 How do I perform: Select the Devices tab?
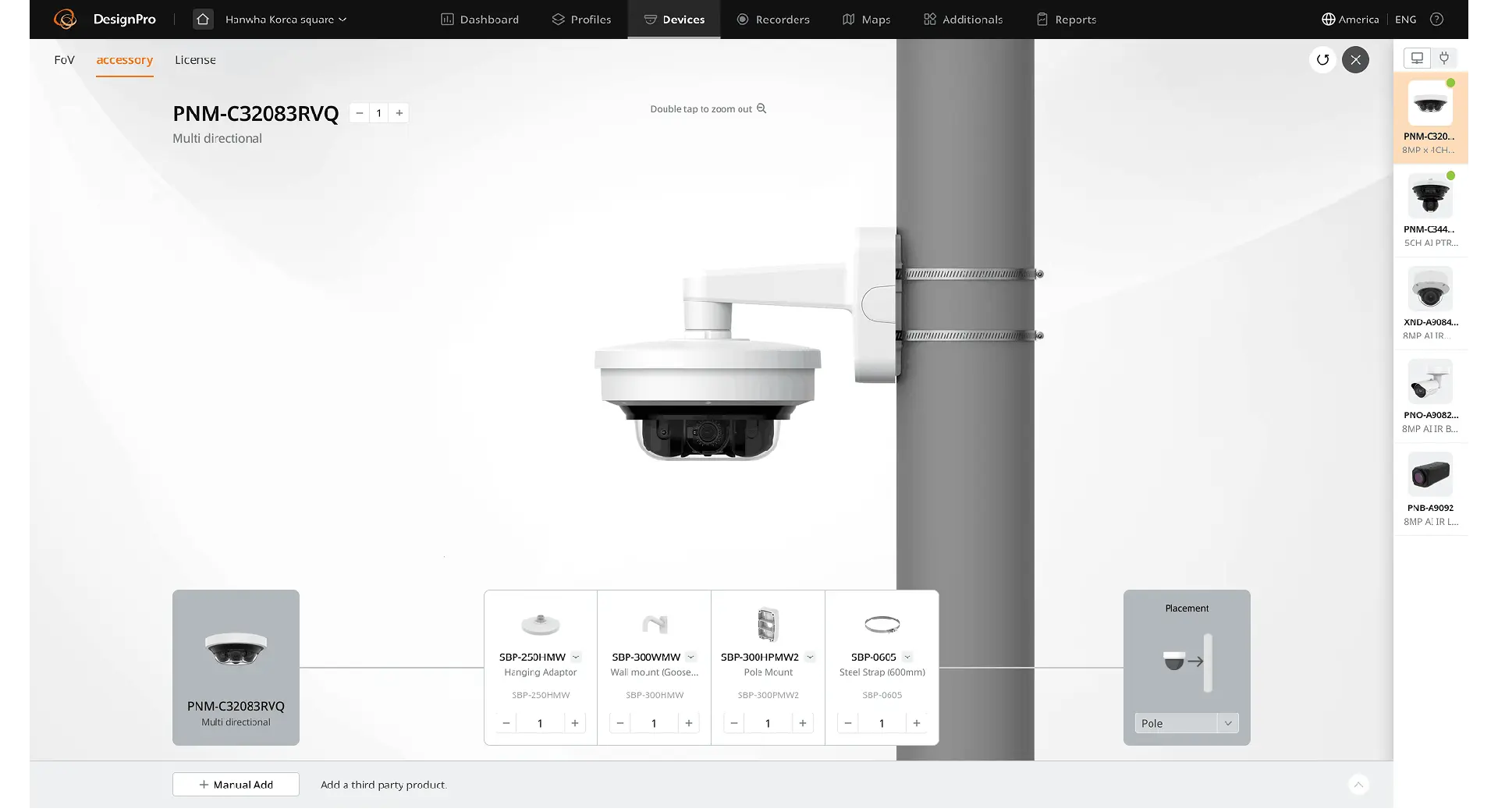click(674, 20)
